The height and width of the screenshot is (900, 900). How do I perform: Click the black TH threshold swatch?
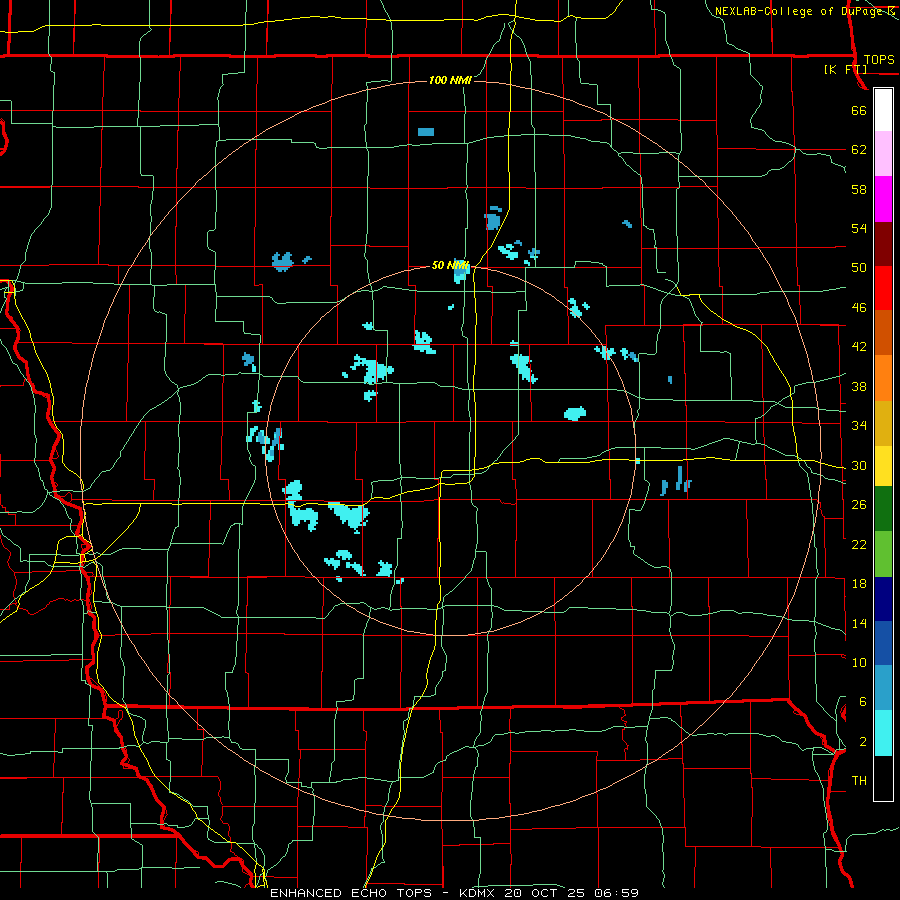point(883,778)
